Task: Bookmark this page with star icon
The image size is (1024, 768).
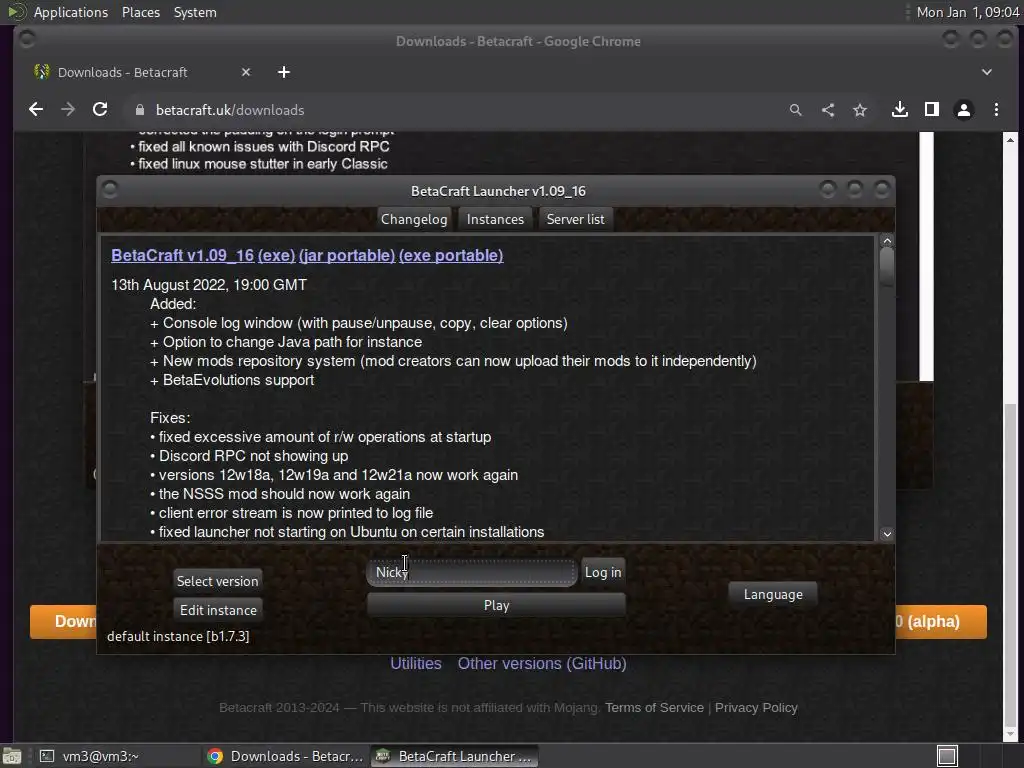Action: pyautogui.click(x=860, y=110)
